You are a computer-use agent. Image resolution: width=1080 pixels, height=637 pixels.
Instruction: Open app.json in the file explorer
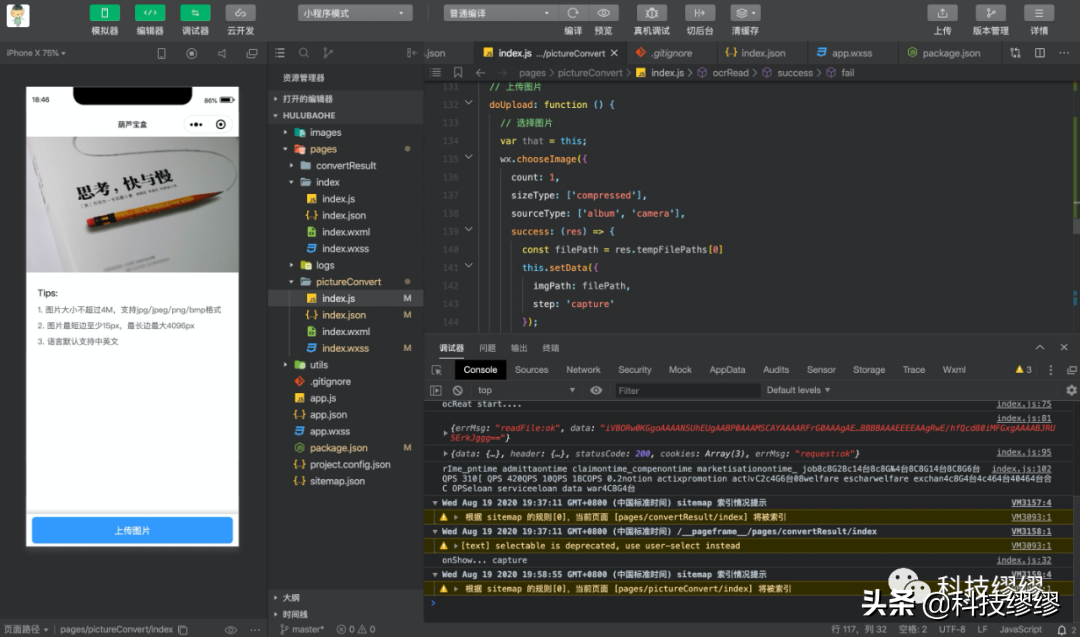328,414
